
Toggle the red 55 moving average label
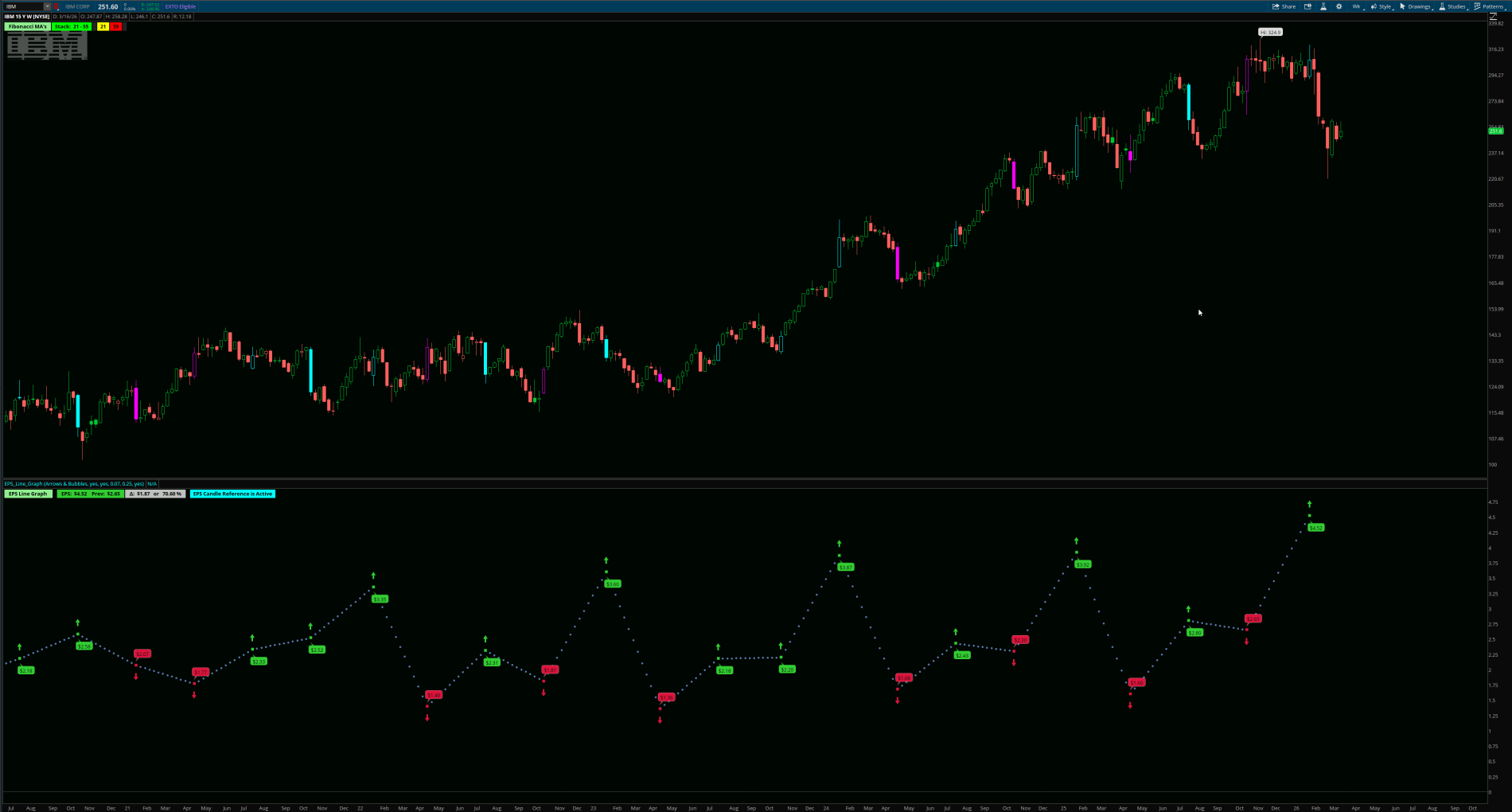pyautogui.click(x=115, y=26)
